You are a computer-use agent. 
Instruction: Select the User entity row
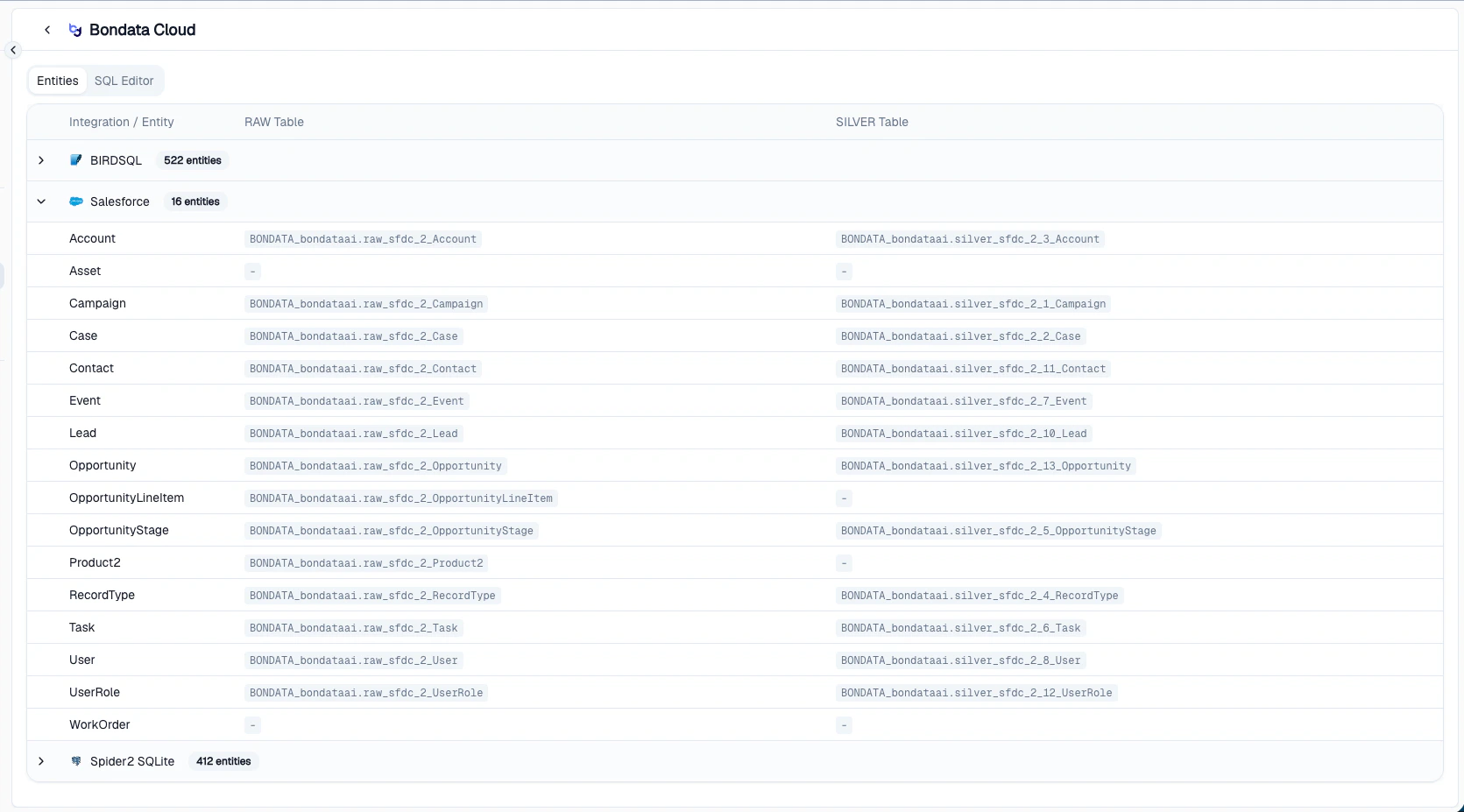point(735,660)
